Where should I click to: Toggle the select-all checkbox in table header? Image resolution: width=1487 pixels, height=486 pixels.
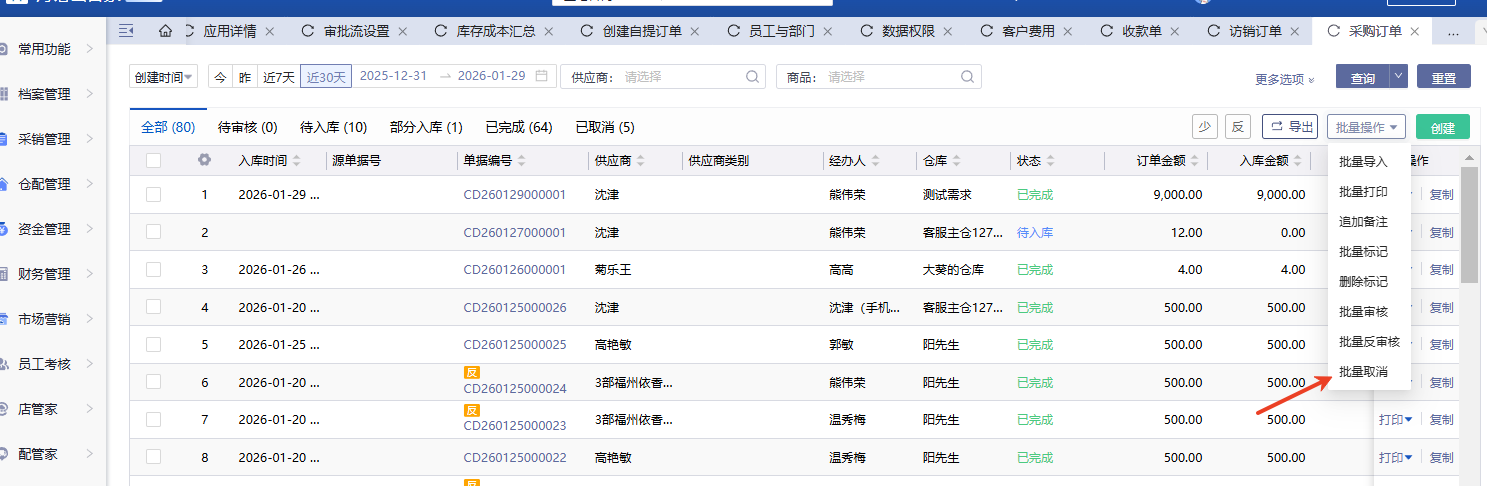(x=153, y=160)
